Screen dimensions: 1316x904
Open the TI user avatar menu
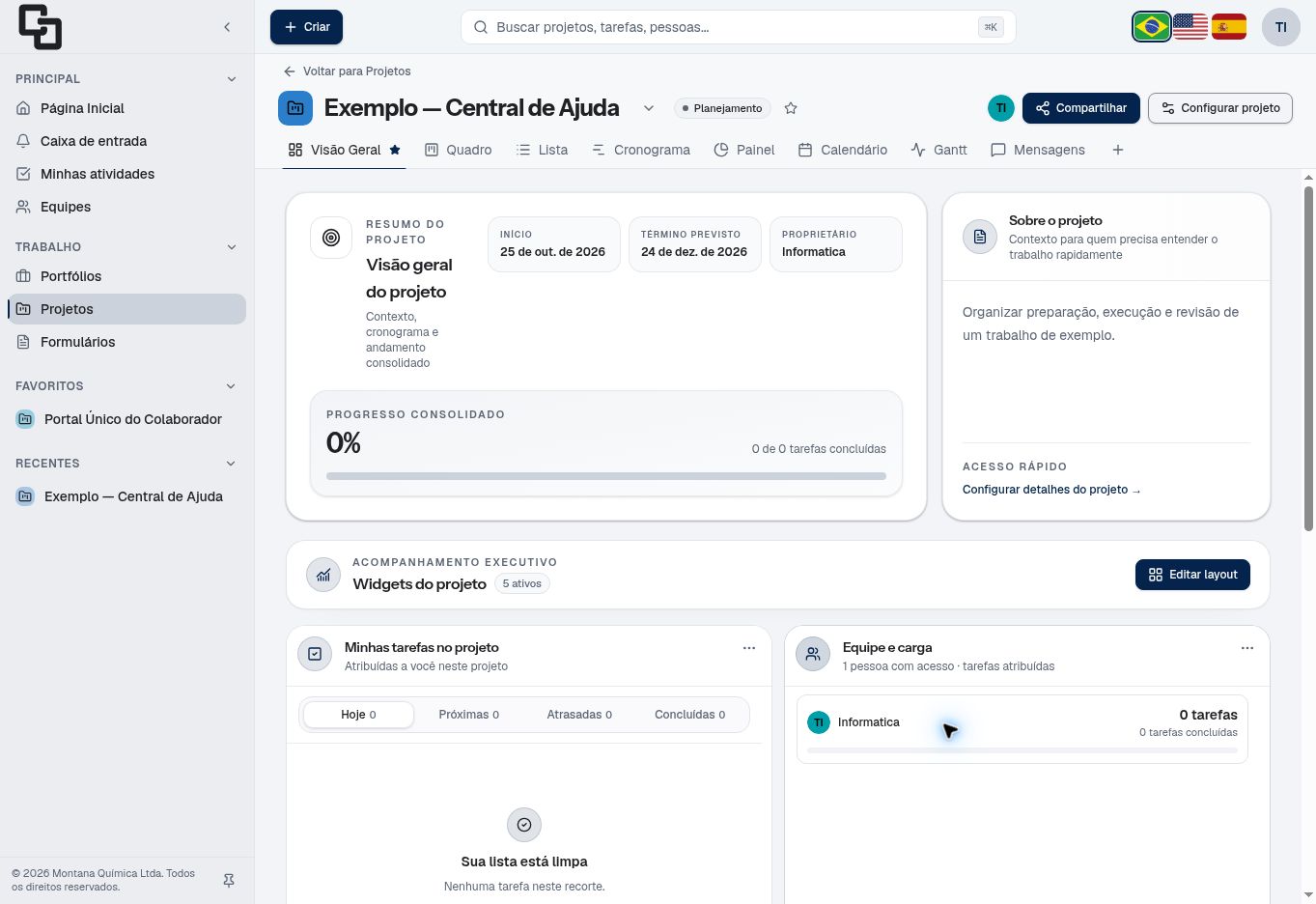[x=1281, y=27]
